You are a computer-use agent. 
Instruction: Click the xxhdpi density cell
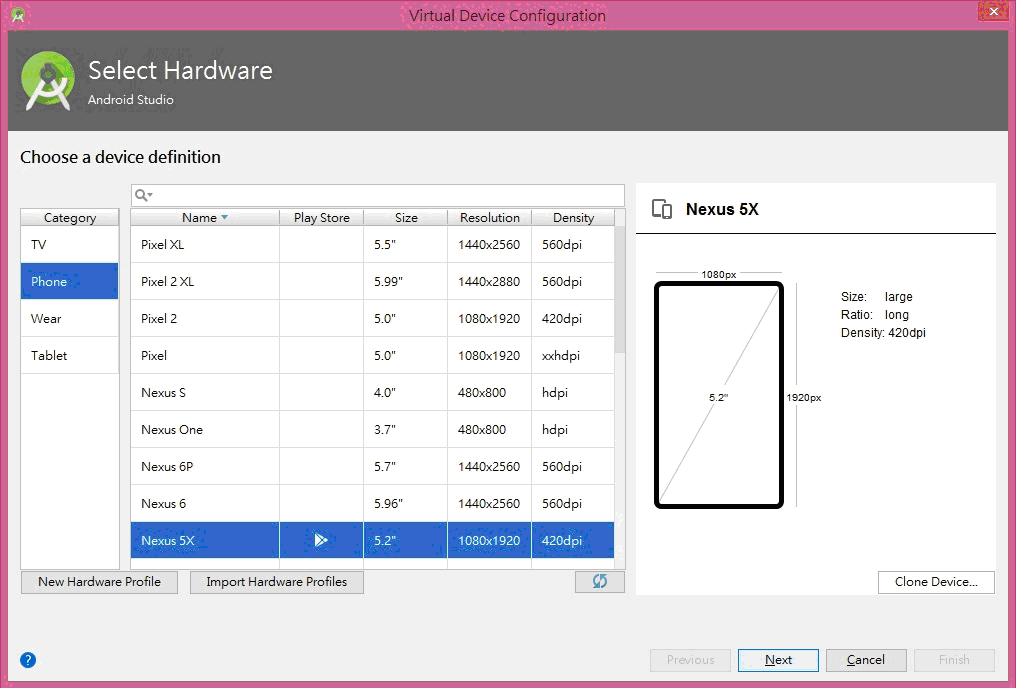point(573,355)
